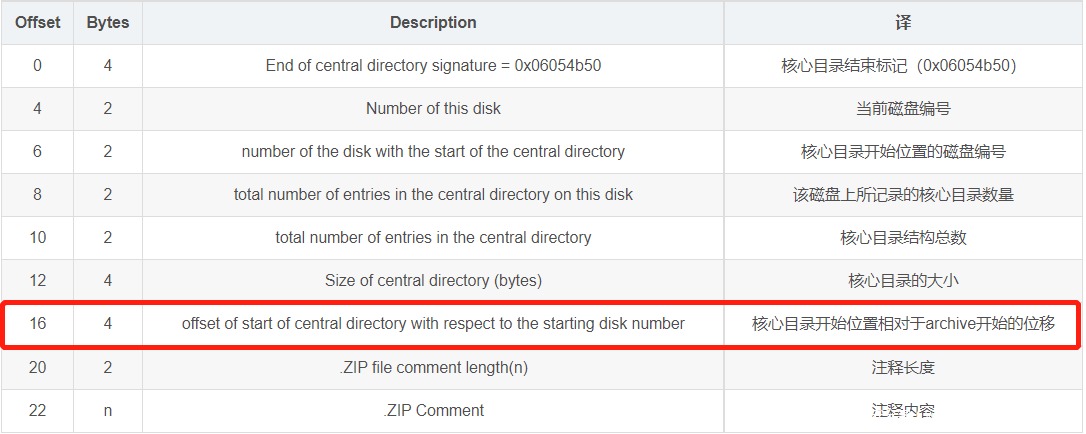
Task: Select the '核心目录开始位置相对于archive开始的位移' cell
Action: click(903, 324)
